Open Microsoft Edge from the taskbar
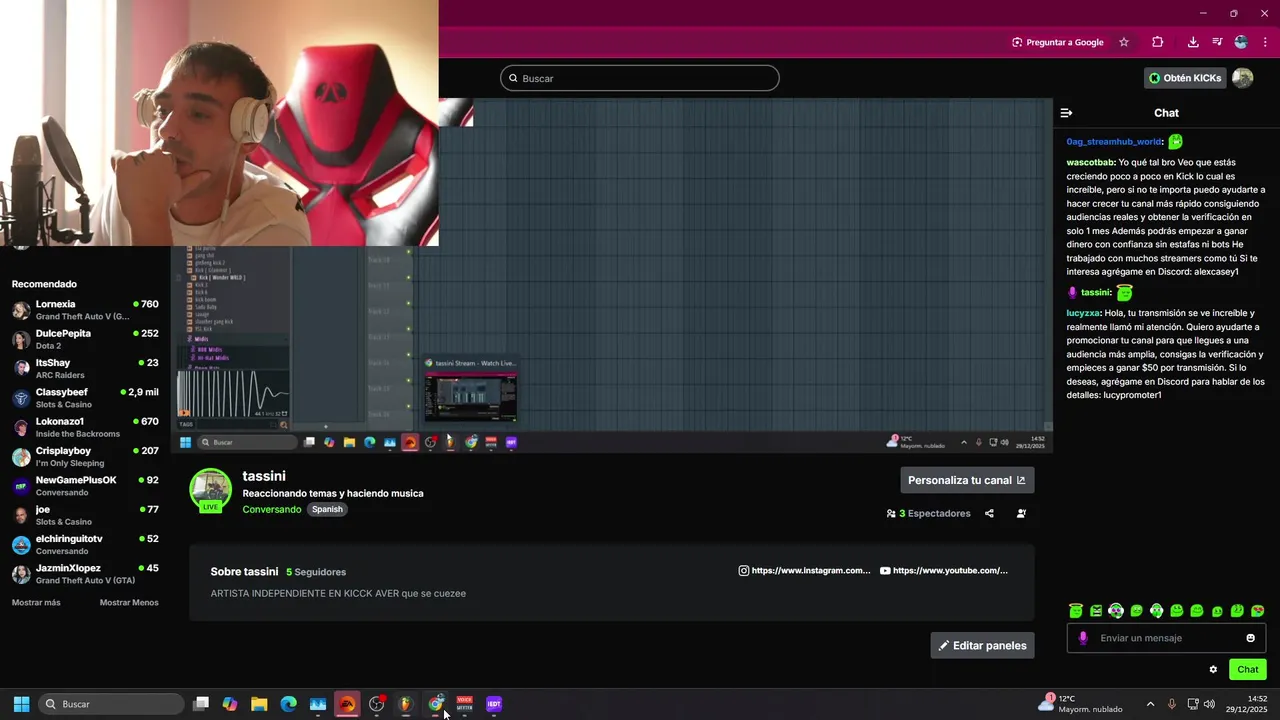The width and height of the screenshot is (1280, 720). pyautogui.click(x=288, y=704)
